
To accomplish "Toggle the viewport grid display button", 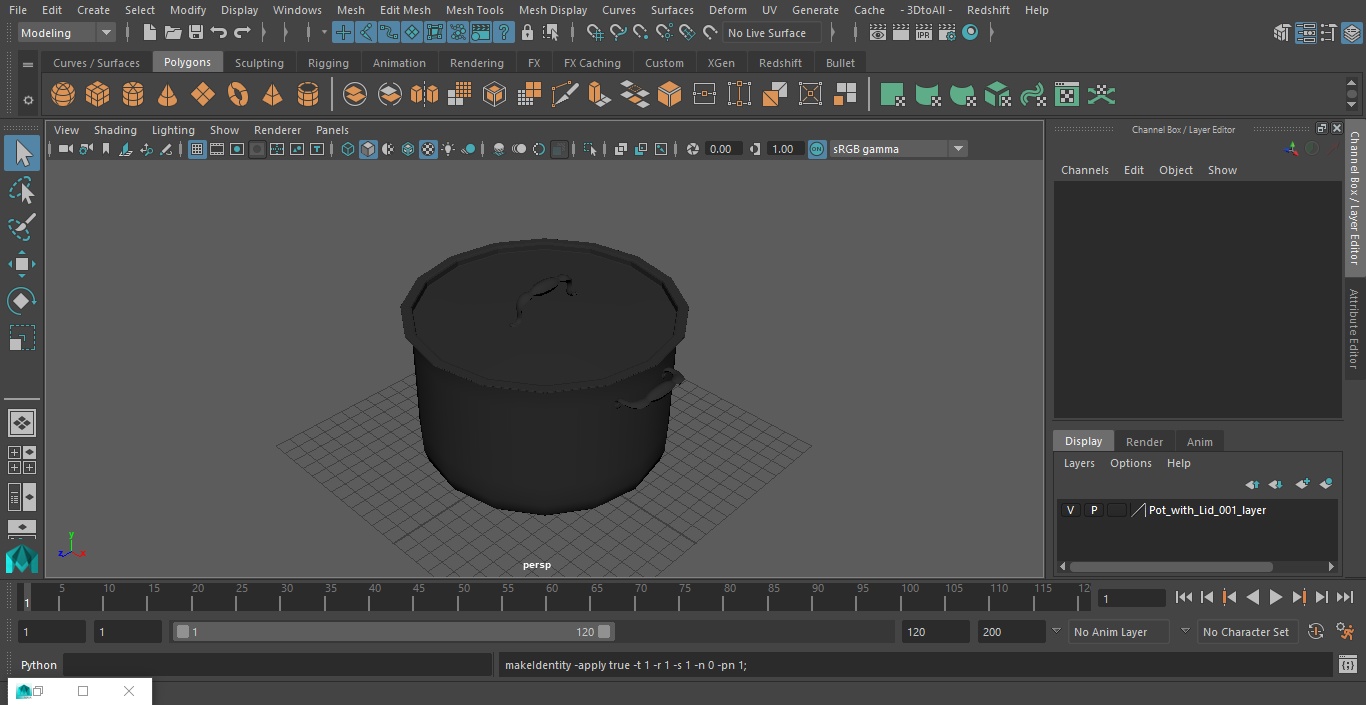I will [x=197, y=149].
